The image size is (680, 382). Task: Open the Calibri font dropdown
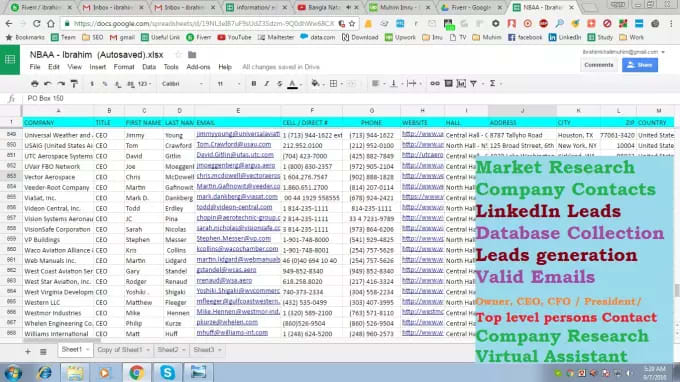tap(182, 84)
